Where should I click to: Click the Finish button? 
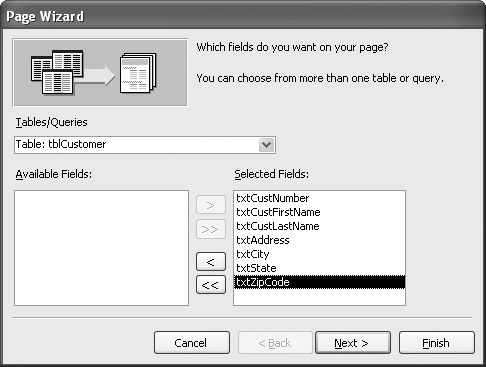click(437, 343)
